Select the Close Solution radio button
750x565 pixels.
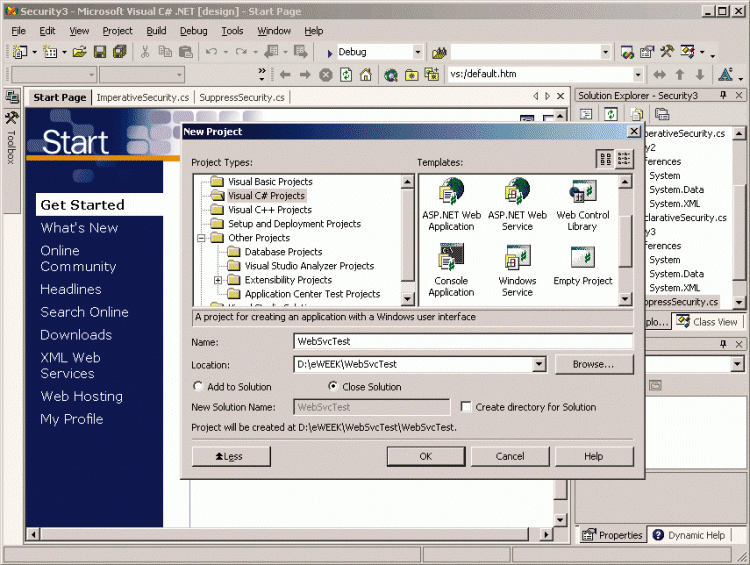pyautogui.click(x=333, y=386)
